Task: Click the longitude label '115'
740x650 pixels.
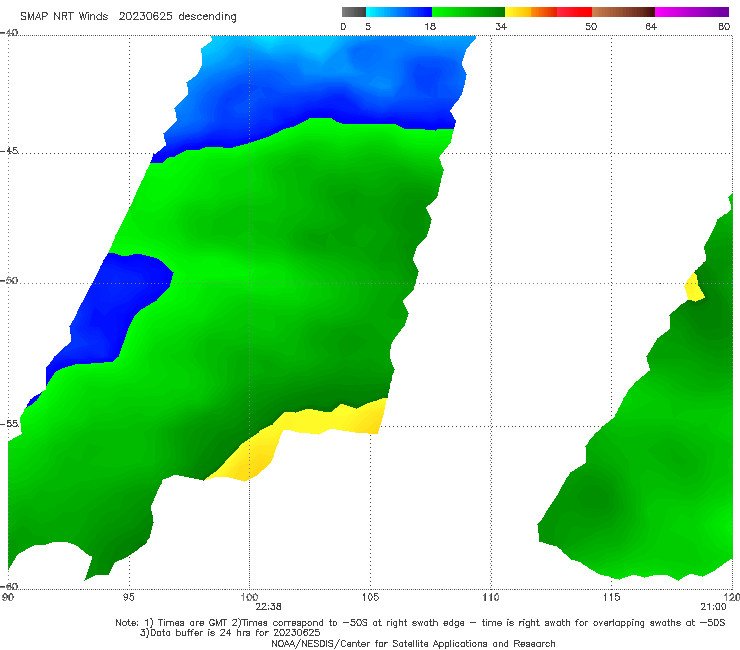Action: [611, 598]
